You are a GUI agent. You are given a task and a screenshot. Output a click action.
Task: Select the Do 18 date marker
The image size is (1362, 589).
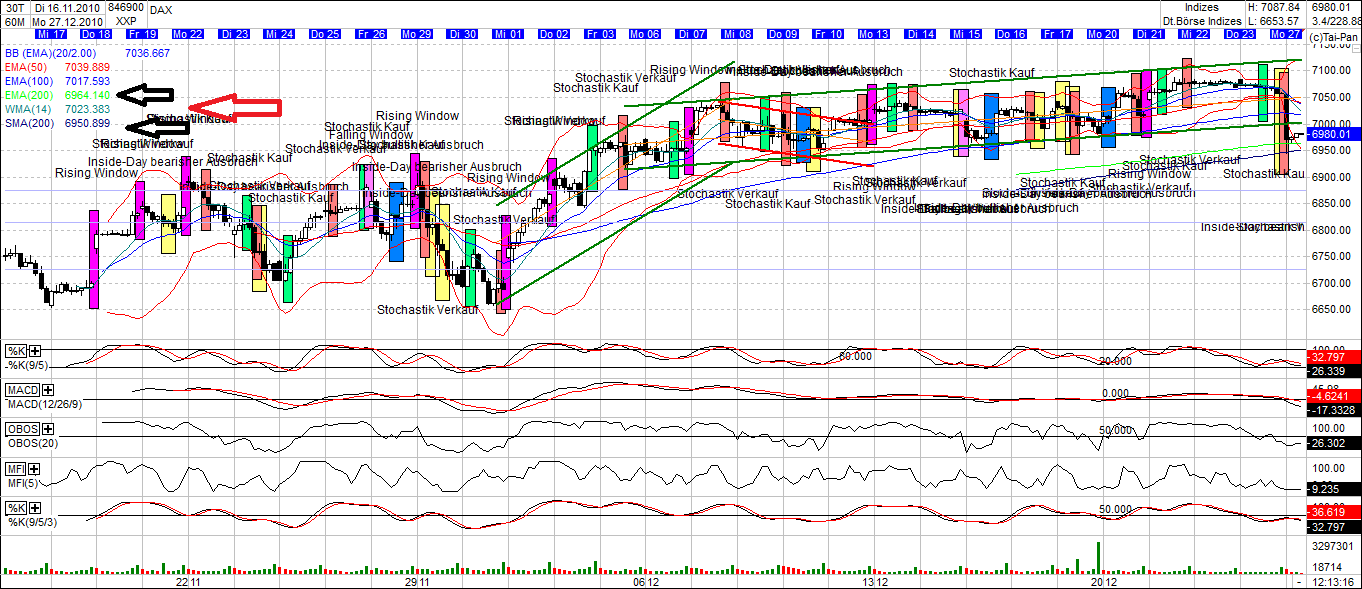(x=96, y=34)
